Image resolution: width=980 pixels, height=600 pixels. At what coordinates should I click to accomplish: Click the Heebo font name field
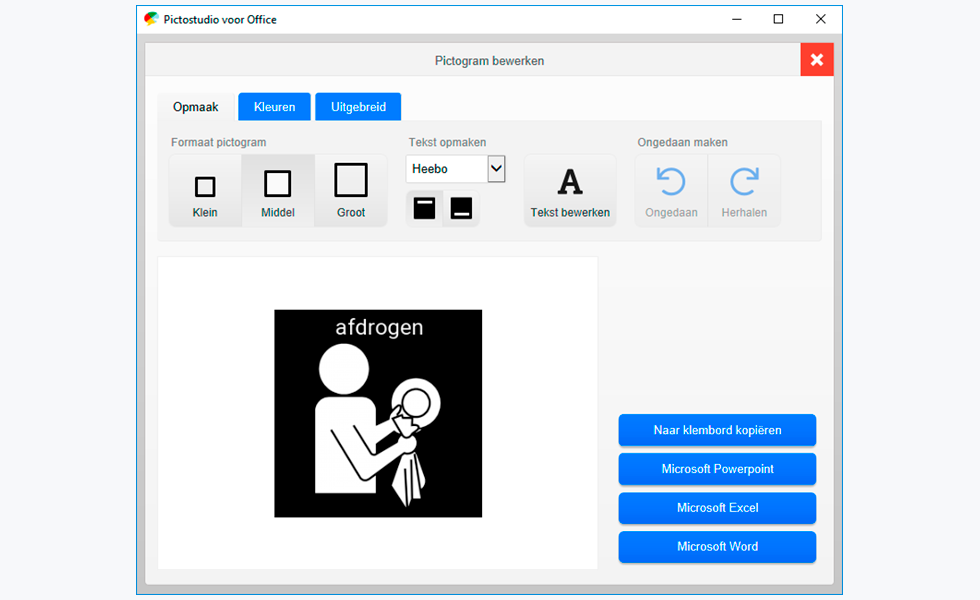[446, 169]
